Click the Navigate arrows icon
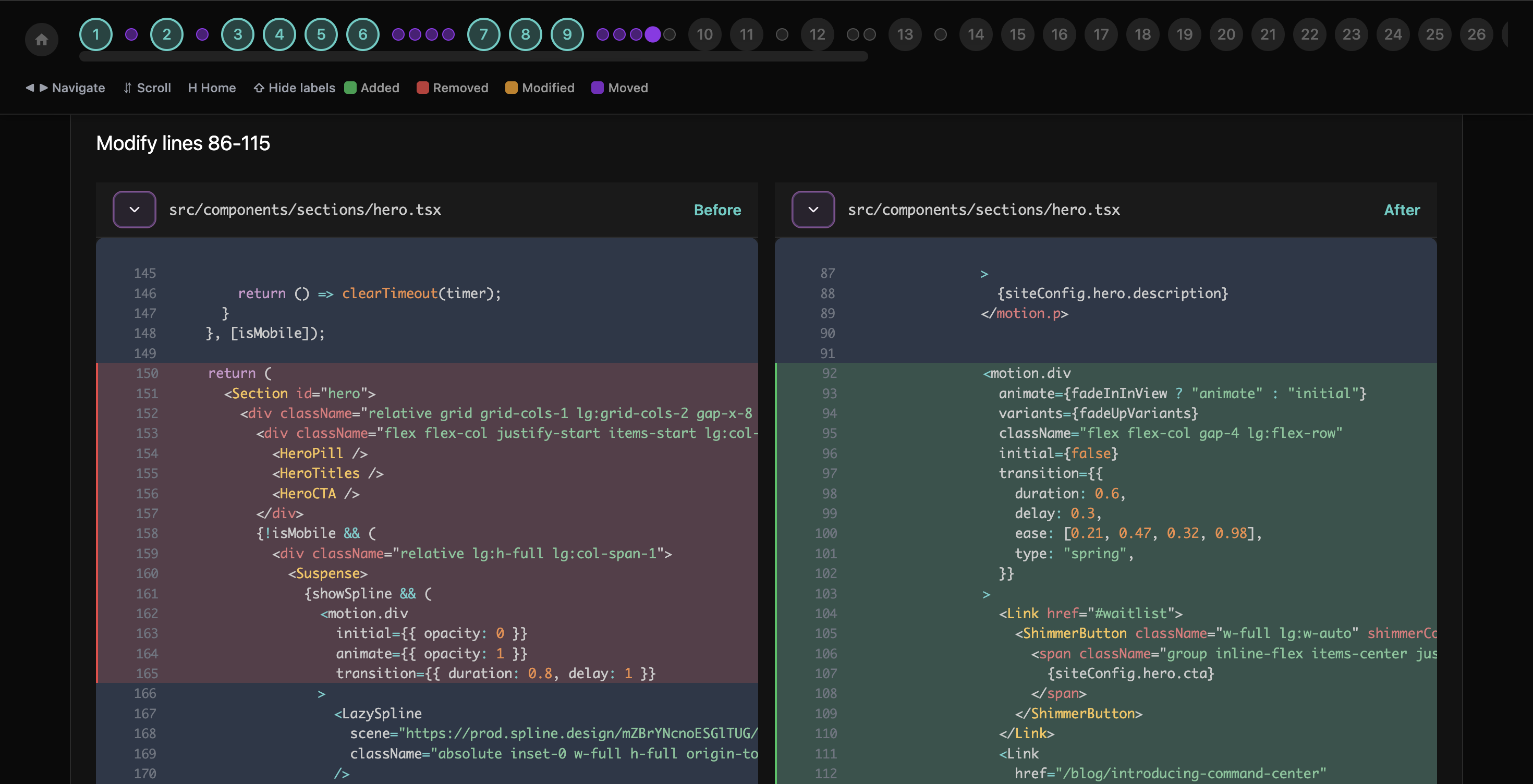This screenshot has width=1533, height=784. pyautogui.click(x=36, y=88)
